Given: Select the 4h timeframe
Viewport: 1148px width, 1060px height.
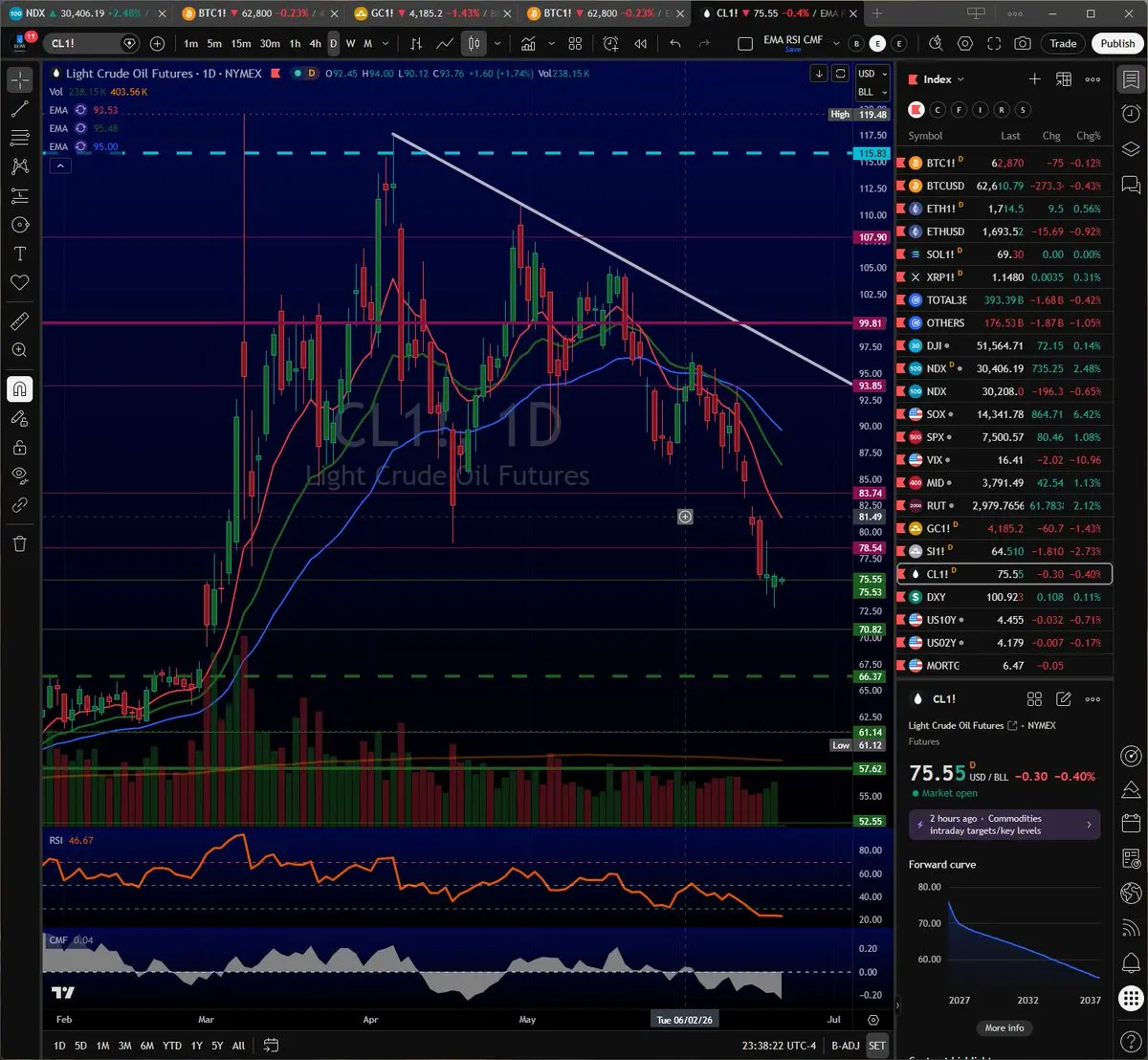Looking at the screenshot, I should 315,44.
